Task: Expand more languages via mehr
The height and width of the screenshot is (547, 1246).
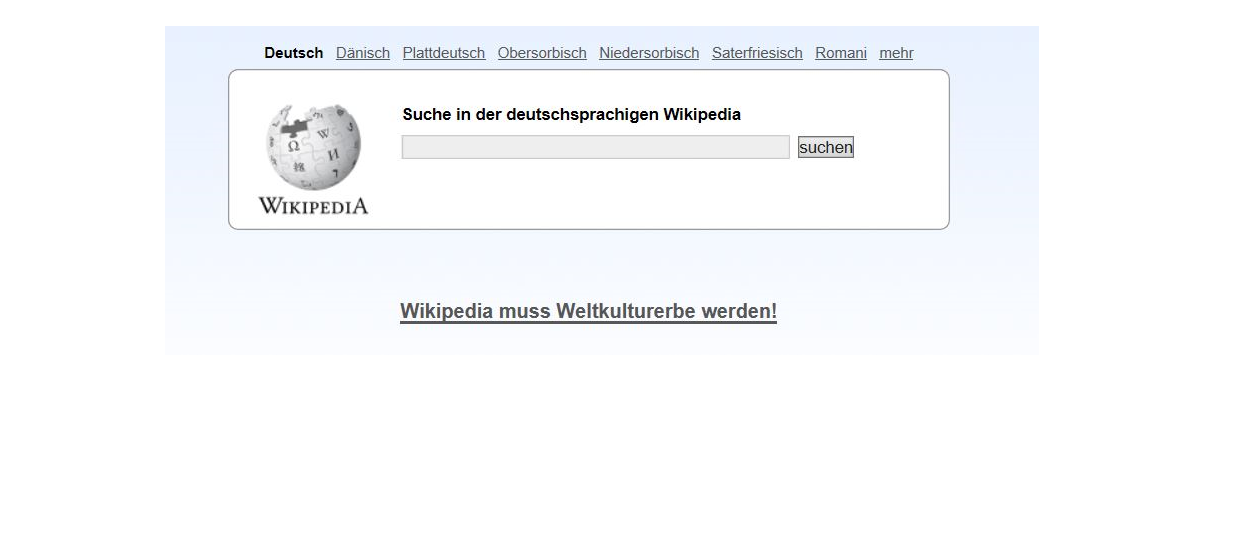Action: pyautogui.click(x=895, y=53)
